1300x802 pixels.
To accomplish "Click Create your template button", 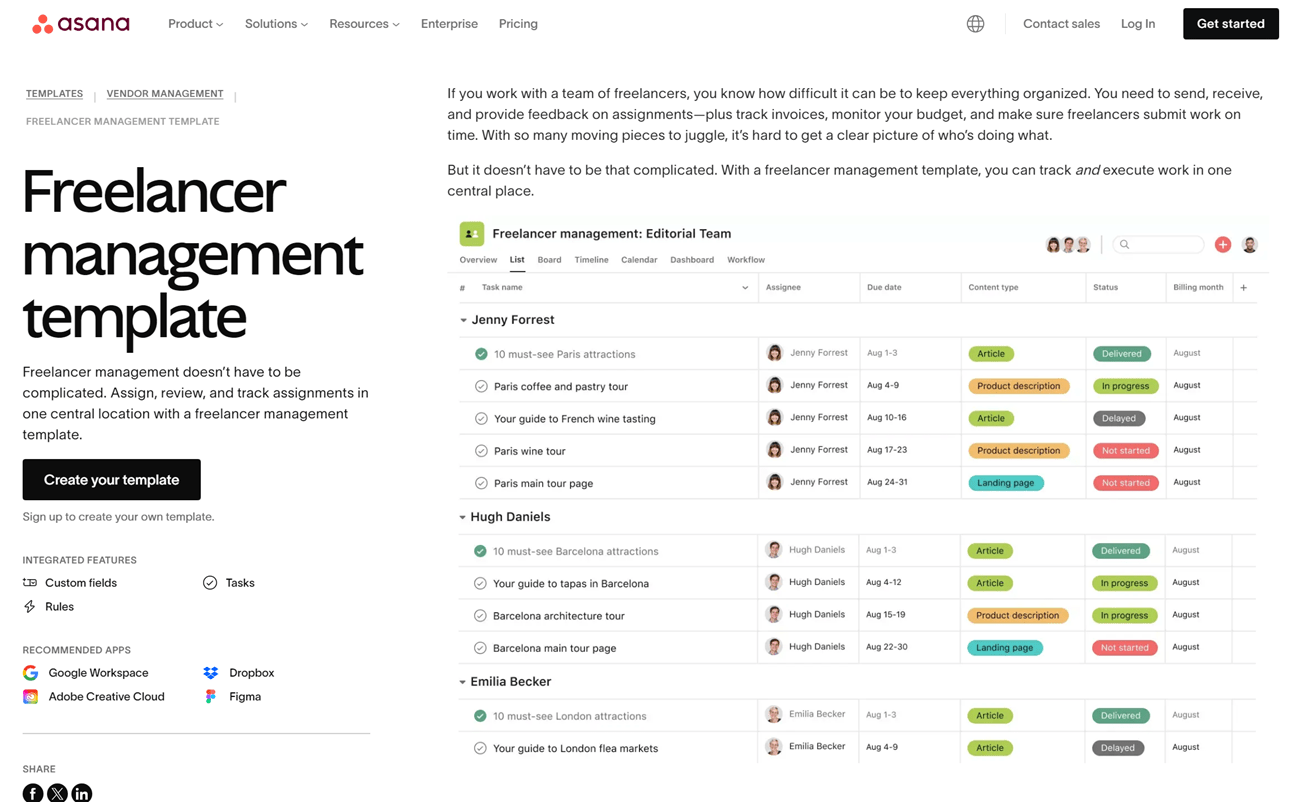I will click(112, 480).
